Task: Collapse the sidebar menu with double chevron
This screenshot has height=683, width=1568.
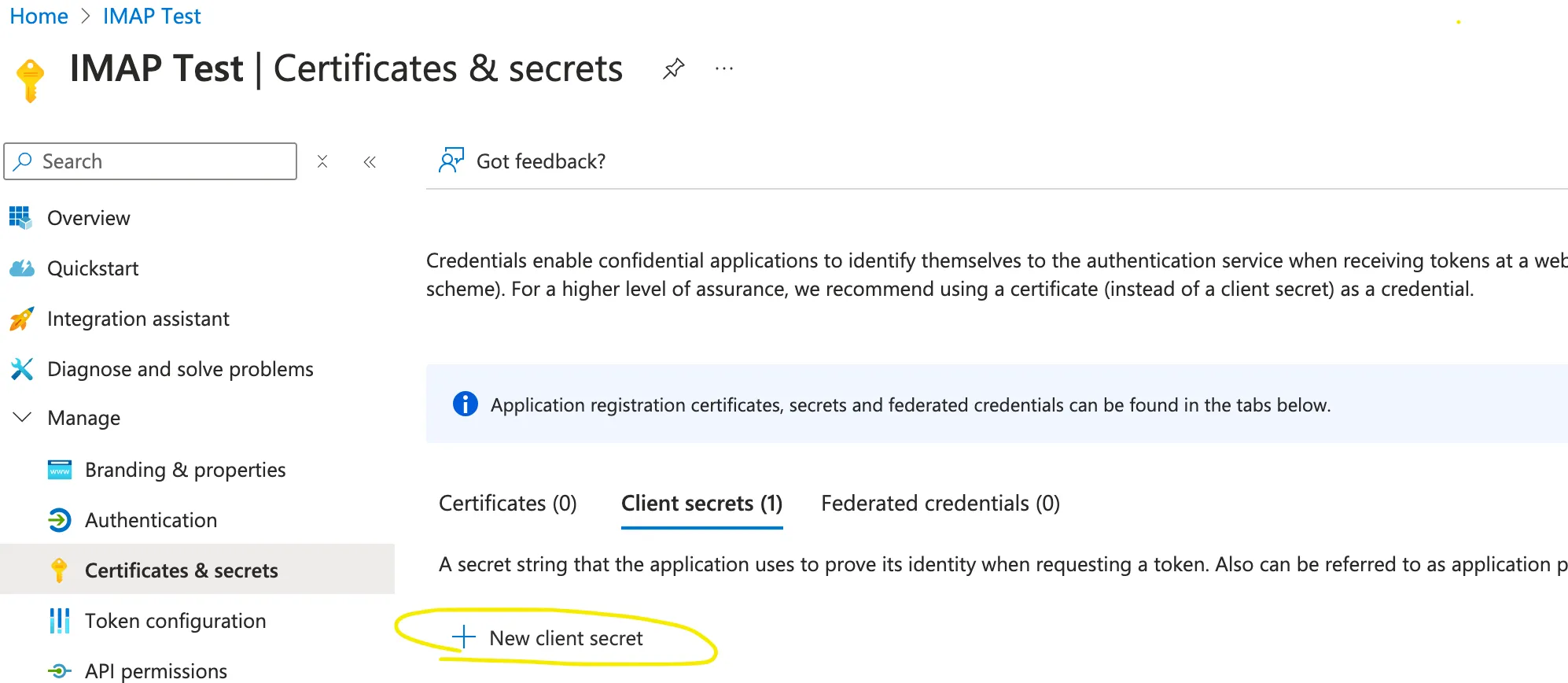Action: [x=370, y=162]
